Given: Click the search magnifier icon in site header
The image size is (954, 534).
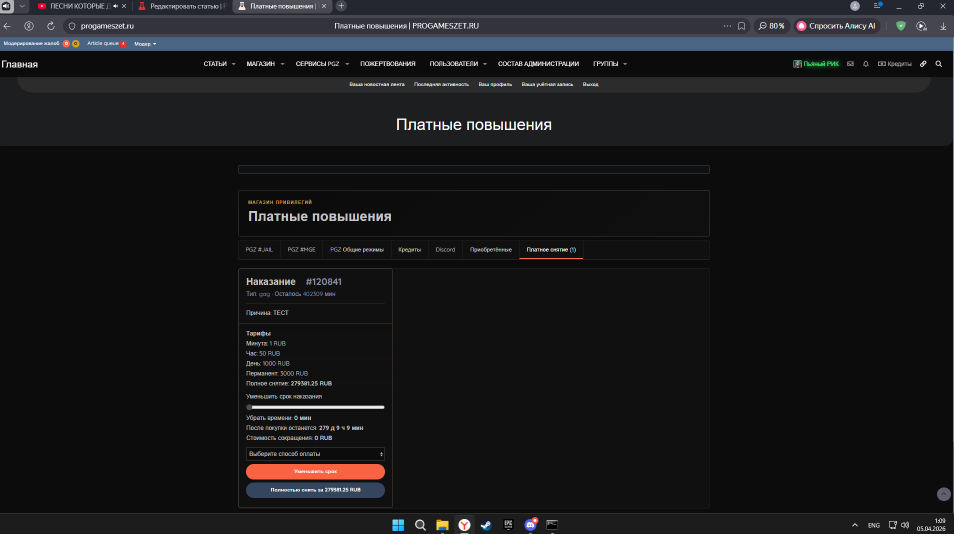Looking at the screenshot, I should pyautogui.click(x=938, y=64).
